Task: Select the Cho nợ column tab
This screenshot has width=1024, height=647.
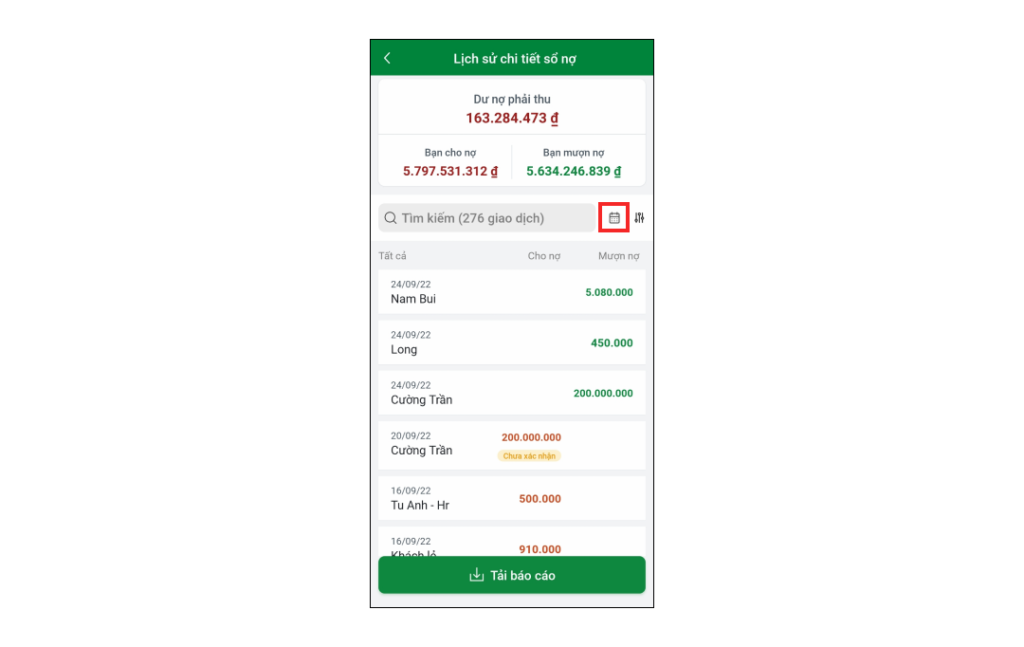Action: pos(544,256)
